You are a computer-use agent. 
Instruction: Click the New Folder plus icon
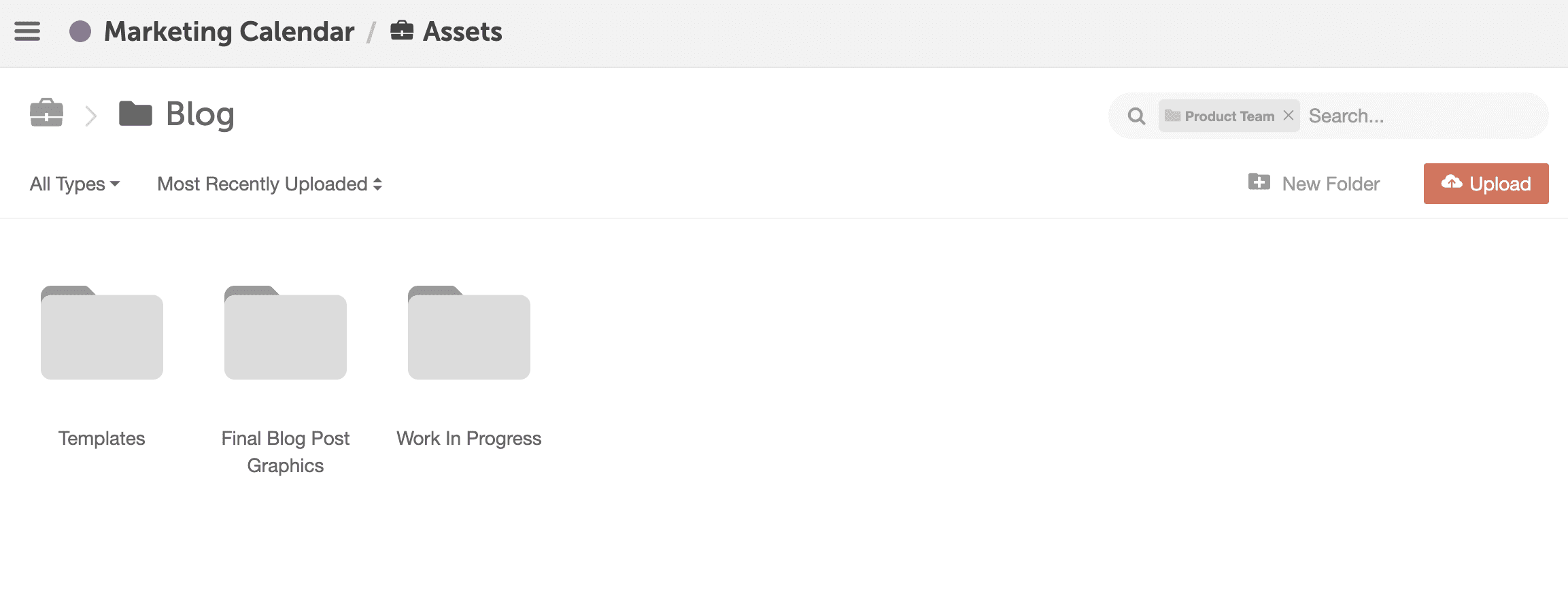tap(1259, 182)
